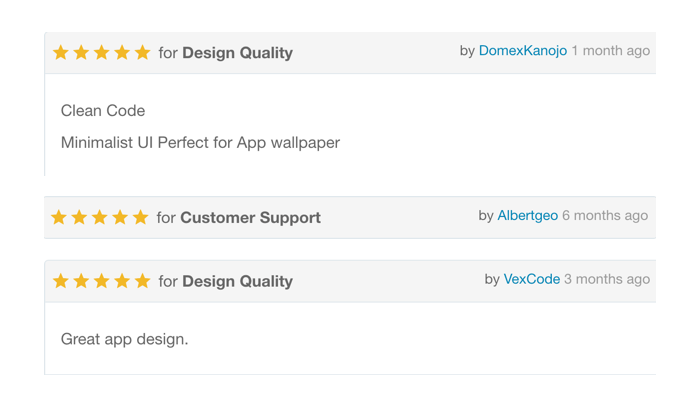
Task: Click the first star in Albertgeo's review
Action: click(x=59, y=217)
